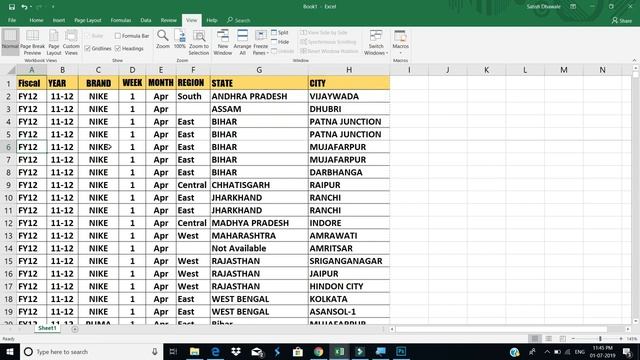
Task: Open the Macros button
Action: coord(400,42)
